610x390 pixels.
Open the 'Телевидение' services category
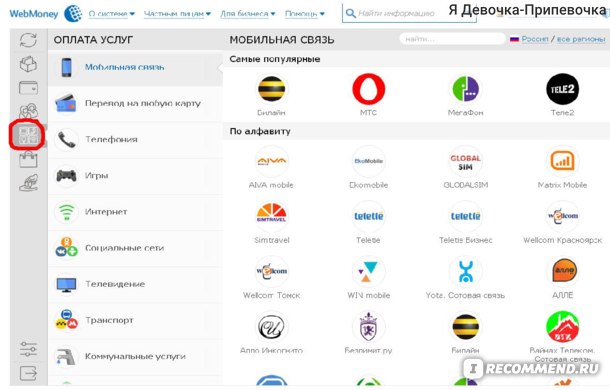[135, 284]
